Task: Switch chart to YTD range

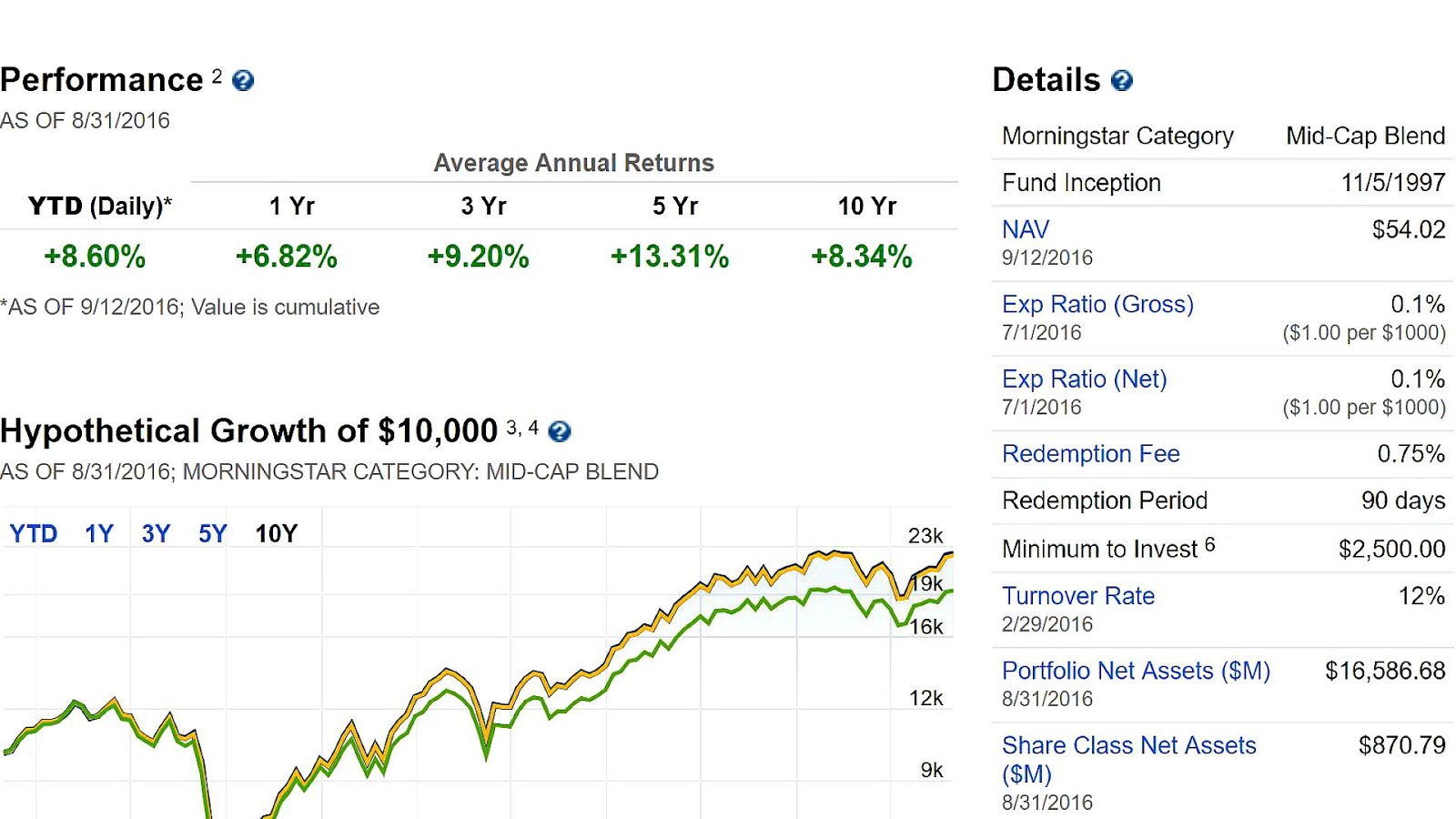Action: click(34, 533)
